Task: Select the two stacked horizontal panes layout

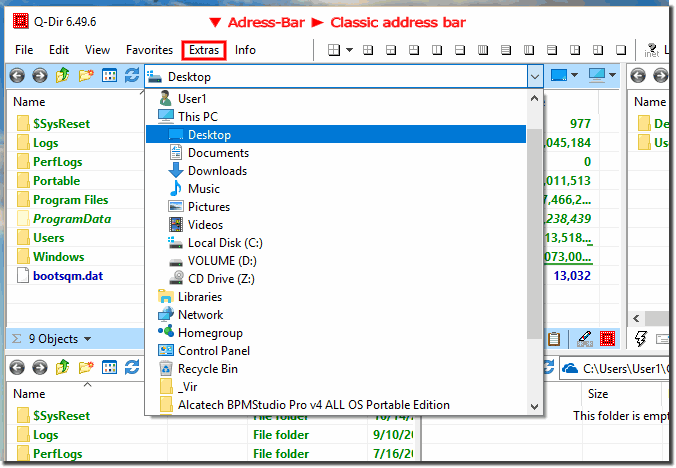Action: (460, 50)
